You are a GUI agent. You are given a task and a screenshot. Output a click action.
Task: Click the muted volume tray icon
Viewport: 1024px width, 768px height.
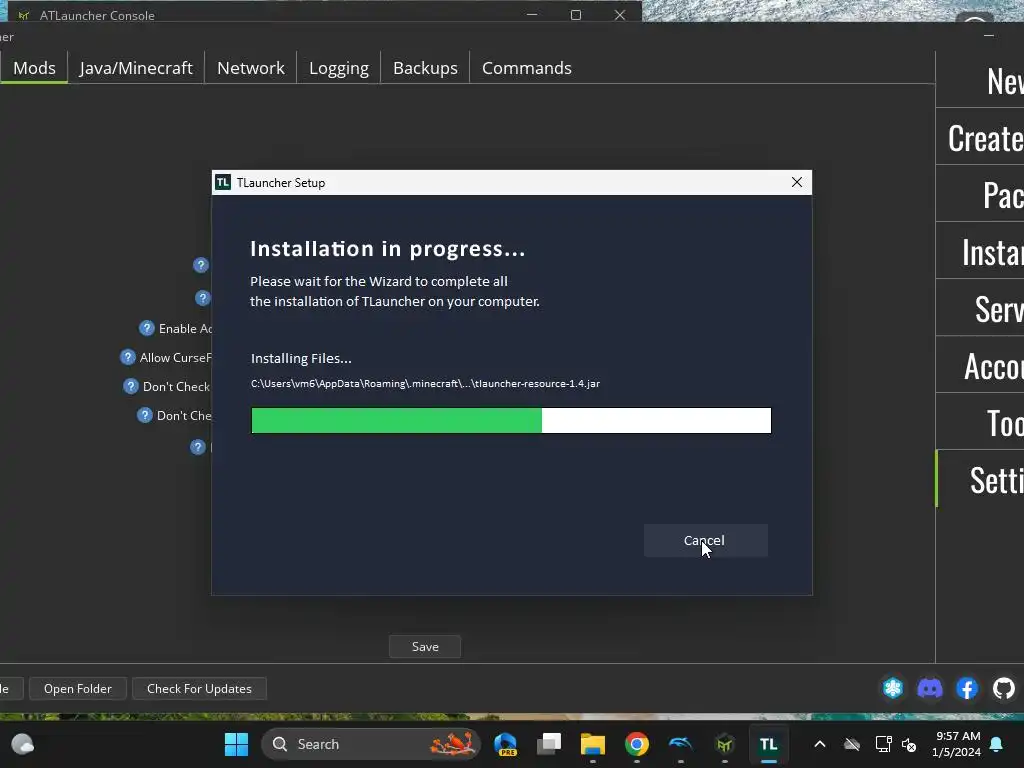tap(909, 744)
